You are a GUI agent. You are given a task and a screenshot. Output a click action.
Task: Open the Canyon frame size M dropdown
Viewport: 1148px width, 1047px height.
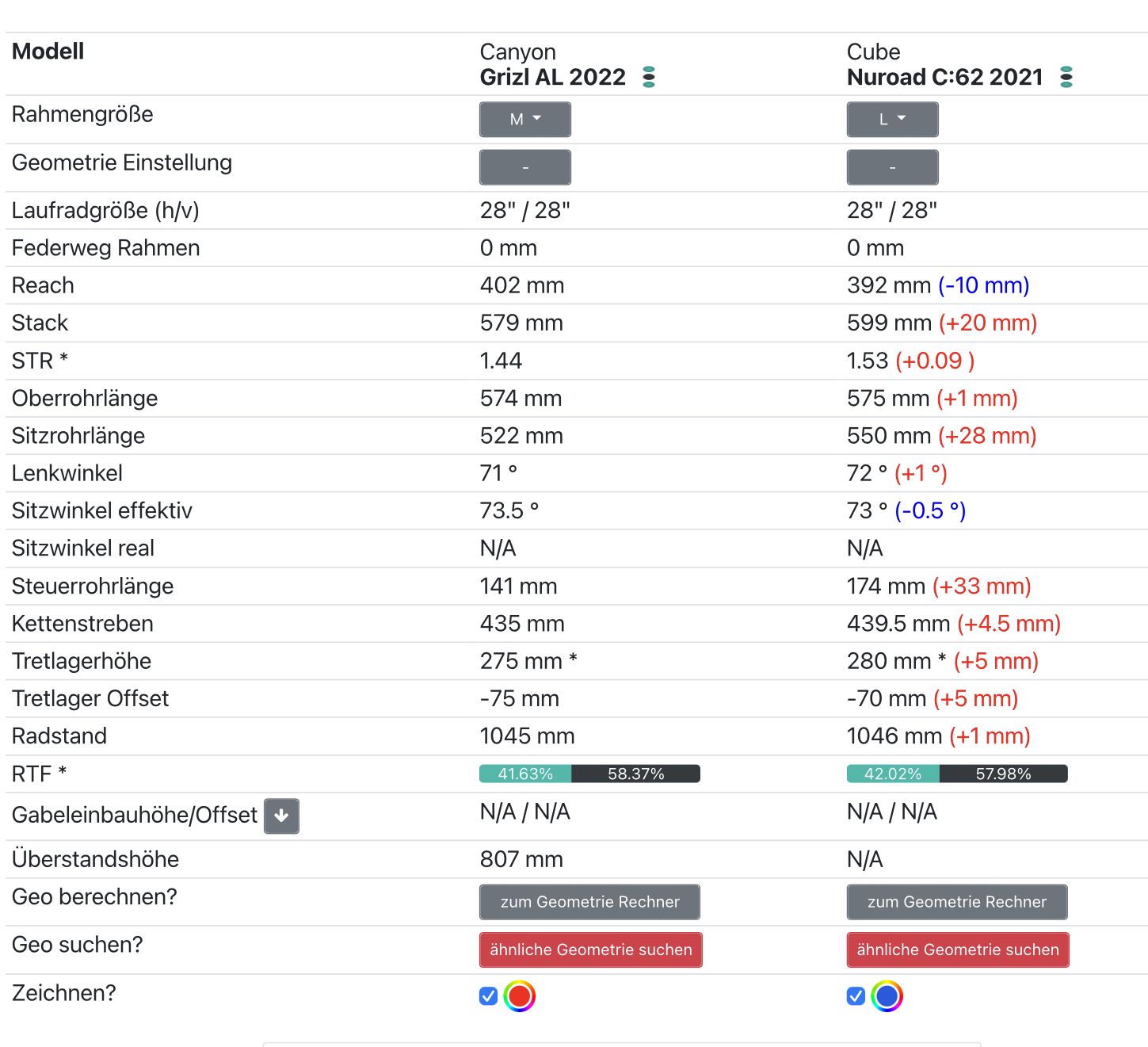(x=524, y=120)
